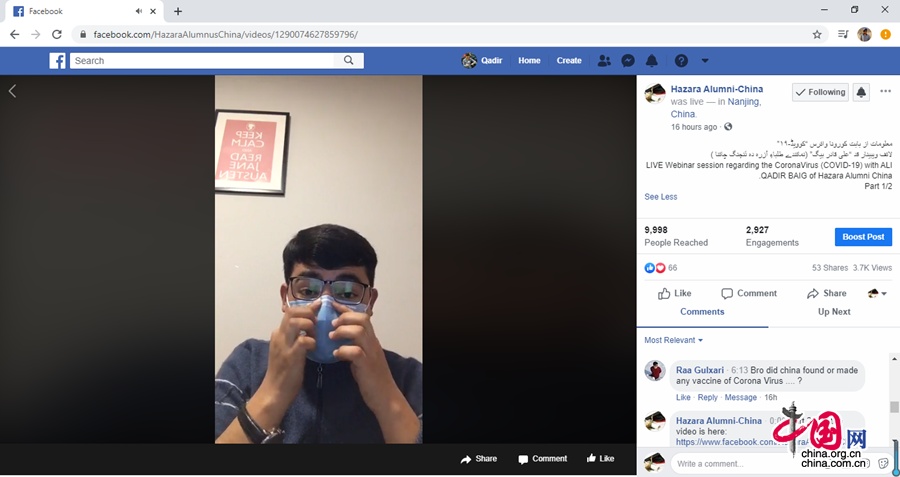Mute the tab audio speaker icon
This screenshot has height=477, width=900.
[139, 11]
